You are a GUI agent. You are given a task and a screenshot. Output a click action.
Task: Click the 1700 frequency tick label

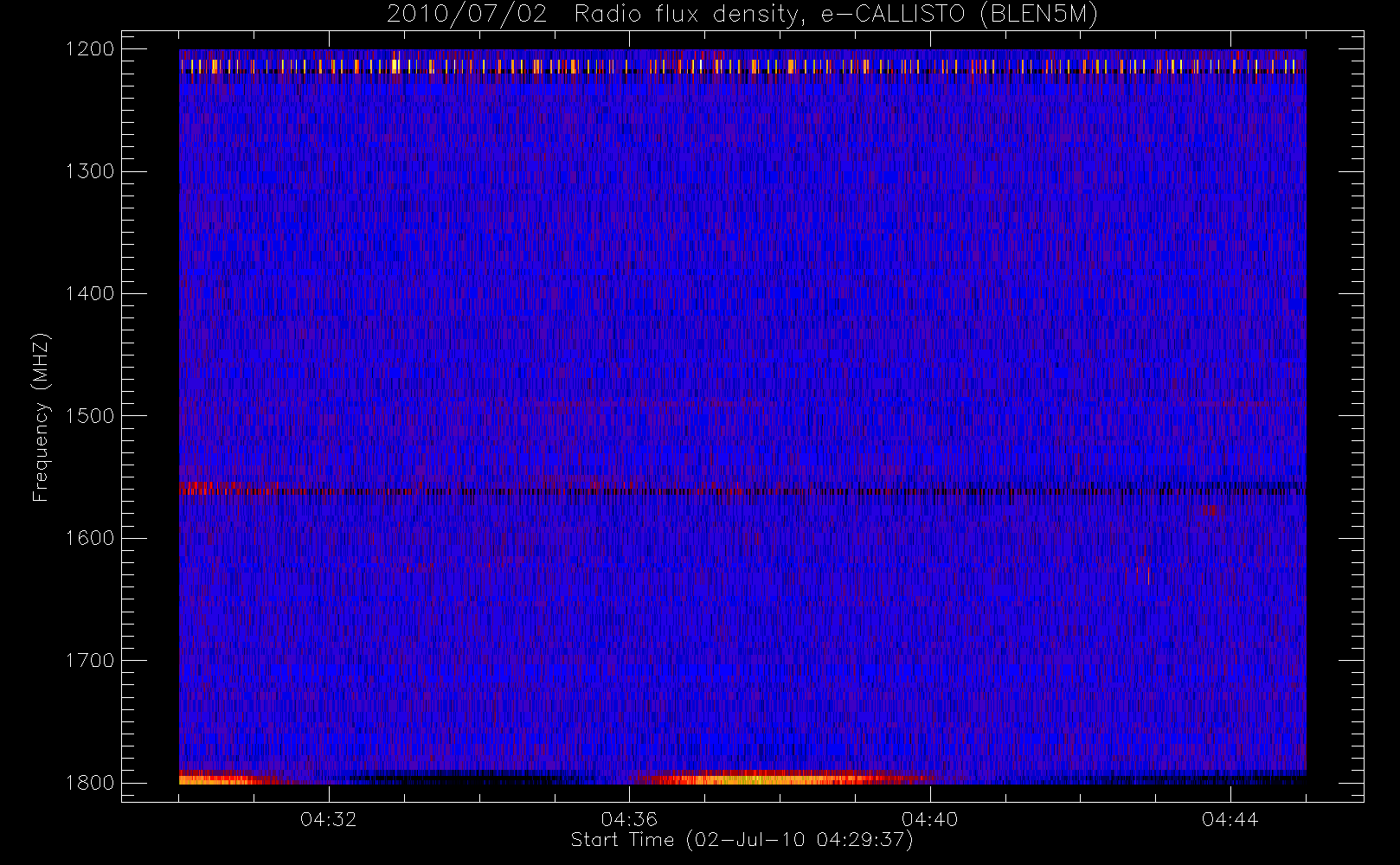[x=90, y=660]
